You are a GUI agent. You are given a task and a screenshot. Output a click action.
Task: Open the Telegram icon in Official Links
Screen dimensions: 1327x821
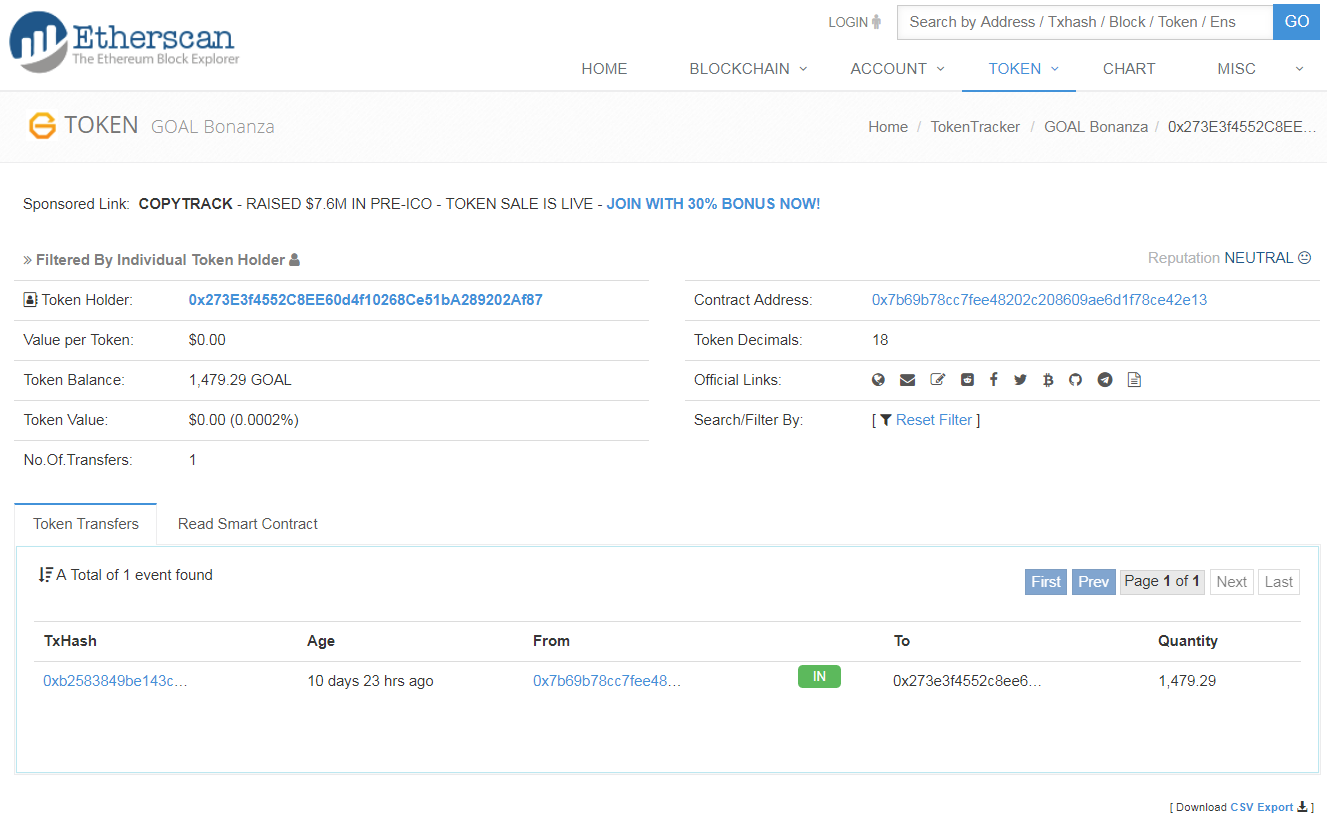[1105, 380]
